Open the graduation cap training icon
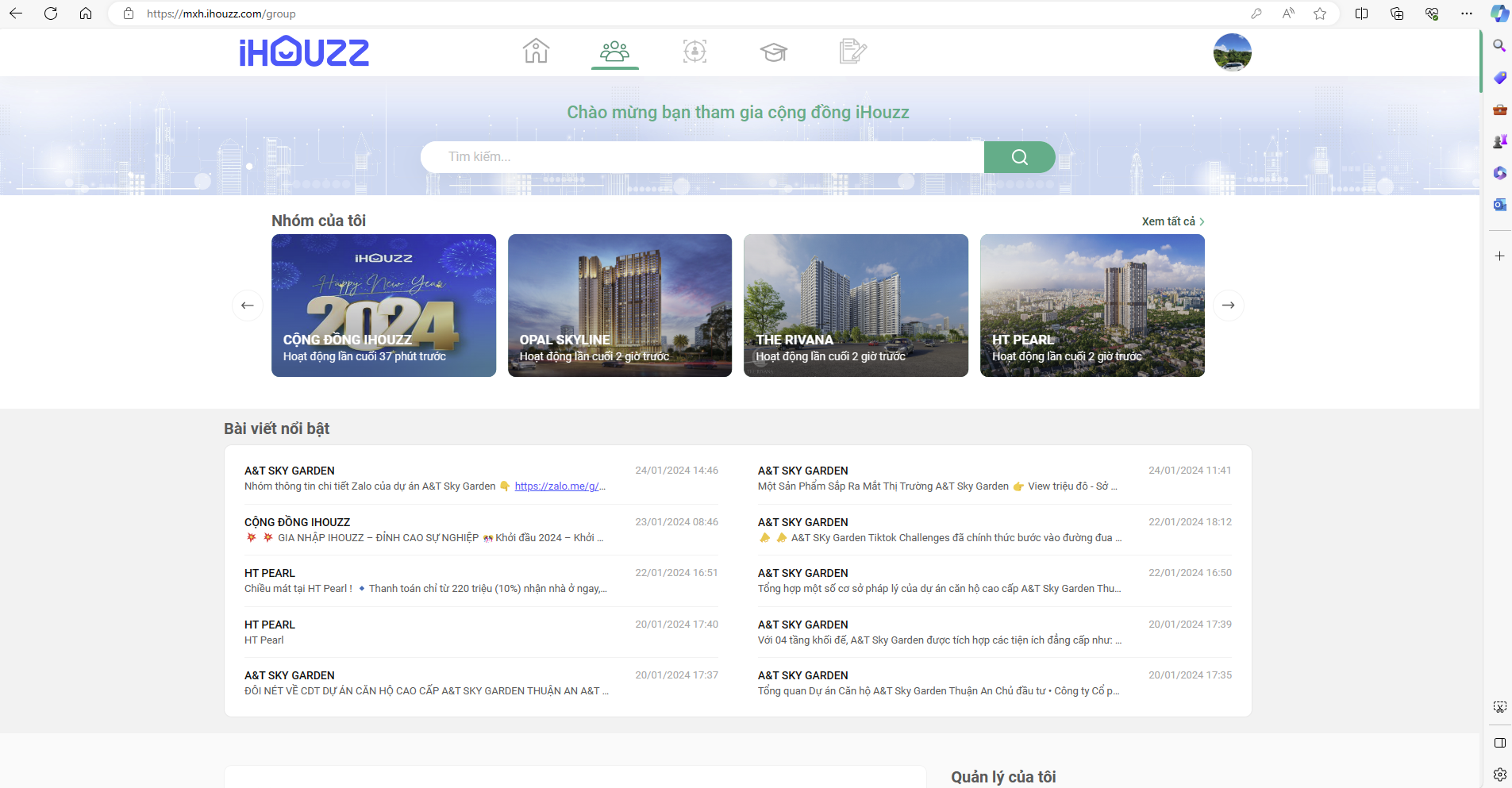The height and width of the screenshot is (788, 1512). coord(773,52)
